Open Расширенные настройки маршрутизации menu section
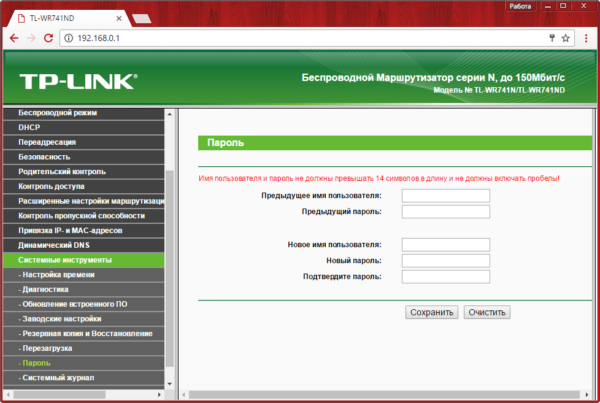The width and height of the screenshot is (600, 403). coord(84,201)
